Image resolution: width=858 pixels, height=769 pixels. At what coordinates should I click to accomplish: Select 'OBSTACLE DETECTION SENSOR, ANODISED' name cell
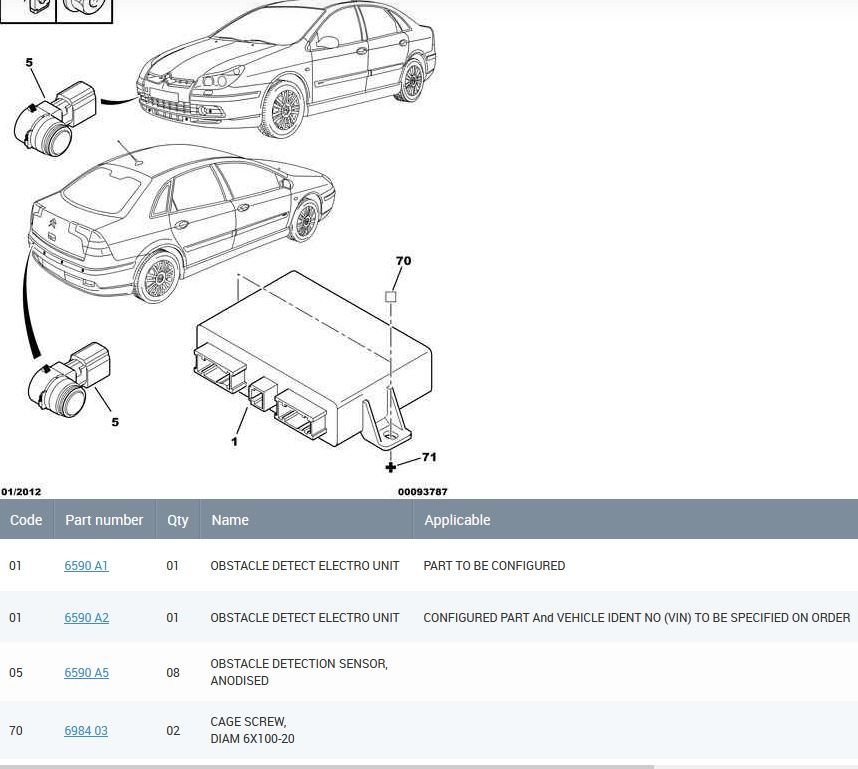[x=299, y=672]
